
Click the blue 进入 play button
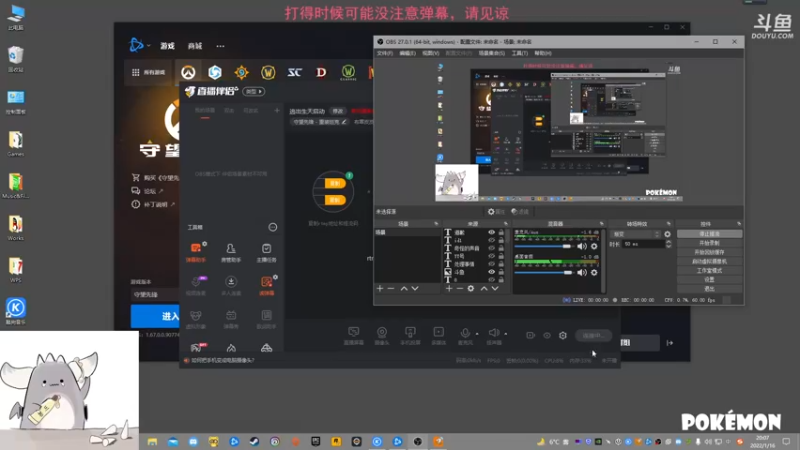click(156, 316)
